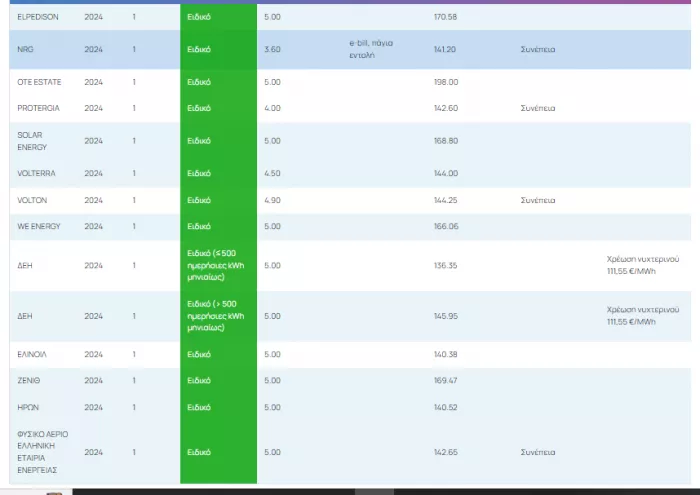Click the 5.00 value in ΦΥΣΙΚΟ ΑΕΡΙΟ row
The image size is (700, 495).
[x=272, y=452]
